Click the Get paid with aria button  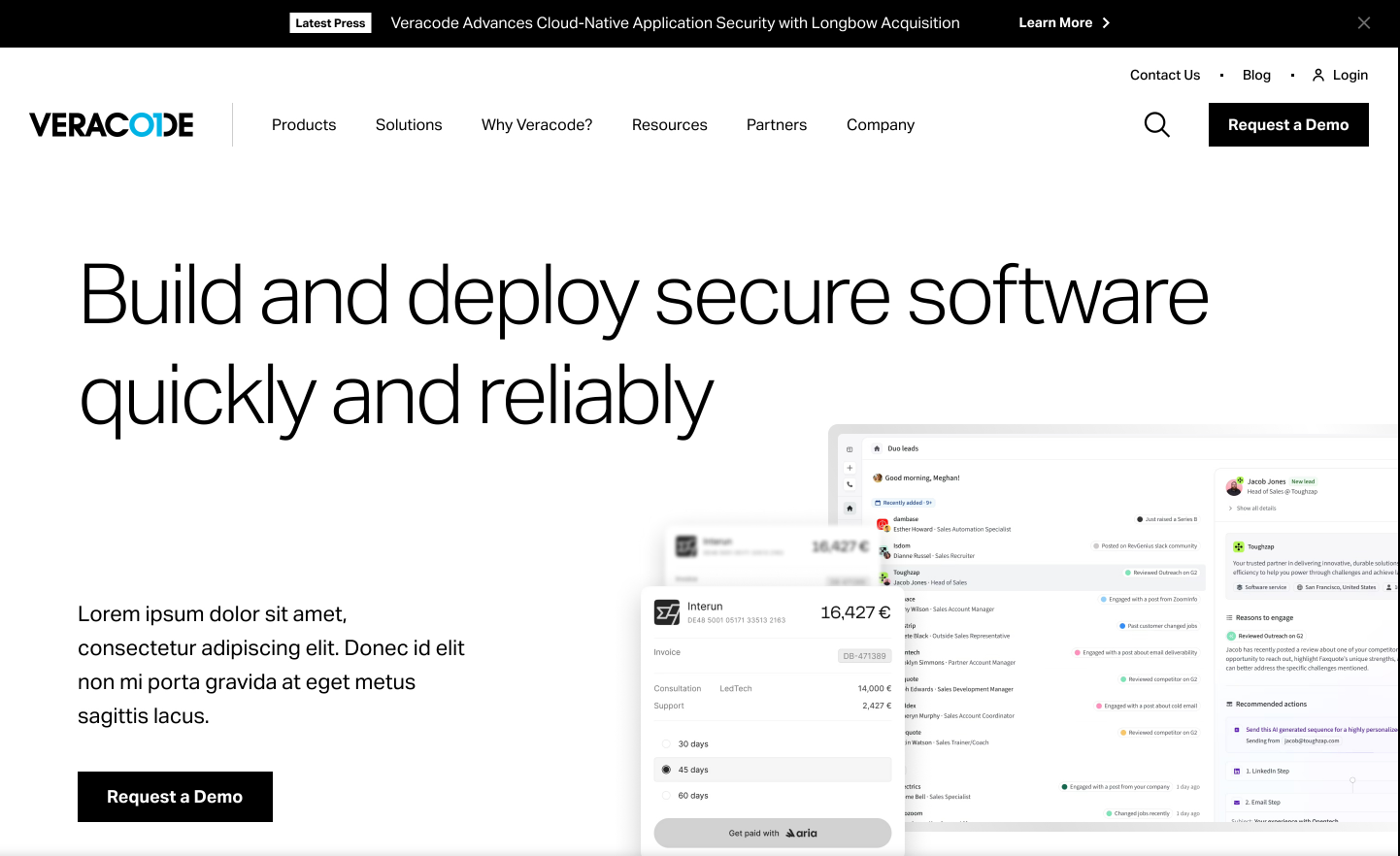pos(773,833)
